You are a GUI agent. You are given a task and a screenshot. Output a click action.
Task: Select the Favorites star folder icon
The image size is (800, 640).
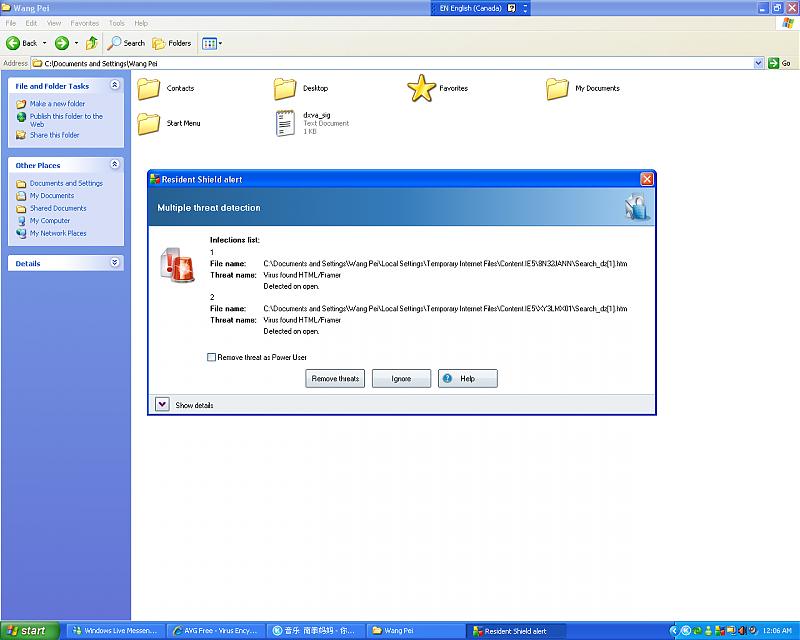[421, 88]
